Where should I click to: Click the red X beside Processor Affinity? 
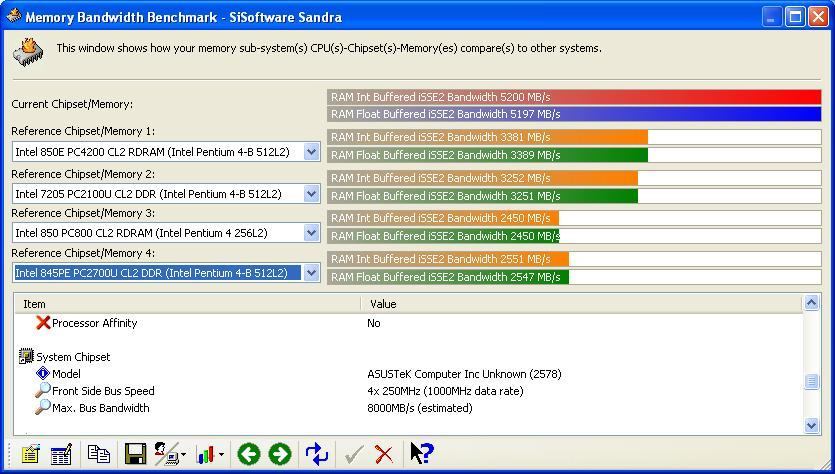pos(43,323)
